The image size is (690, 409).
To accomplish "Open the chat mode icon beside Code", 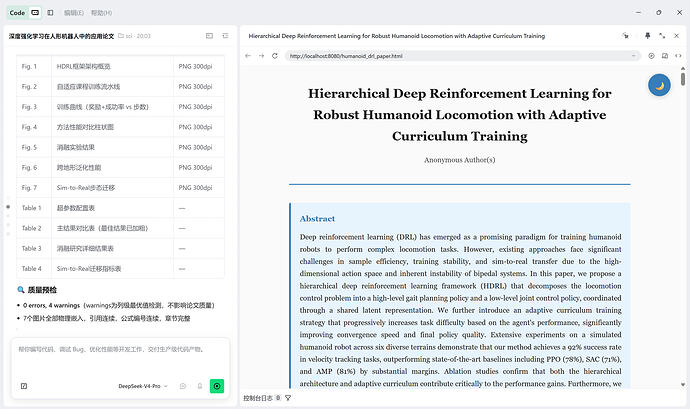I will 35,13.
